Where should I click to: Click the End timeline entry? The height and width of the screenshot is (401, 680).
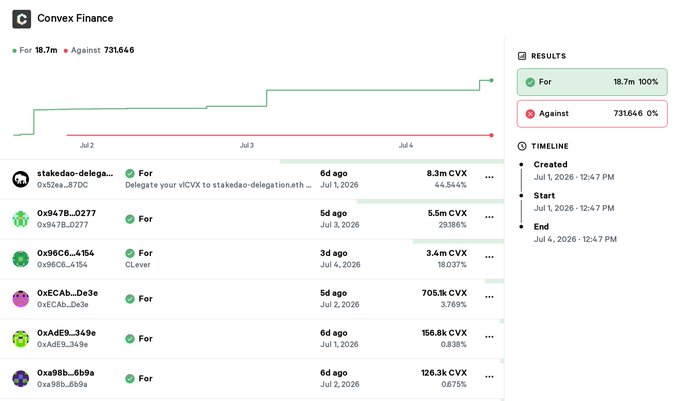pyautogui.click(x=573, y=233)
